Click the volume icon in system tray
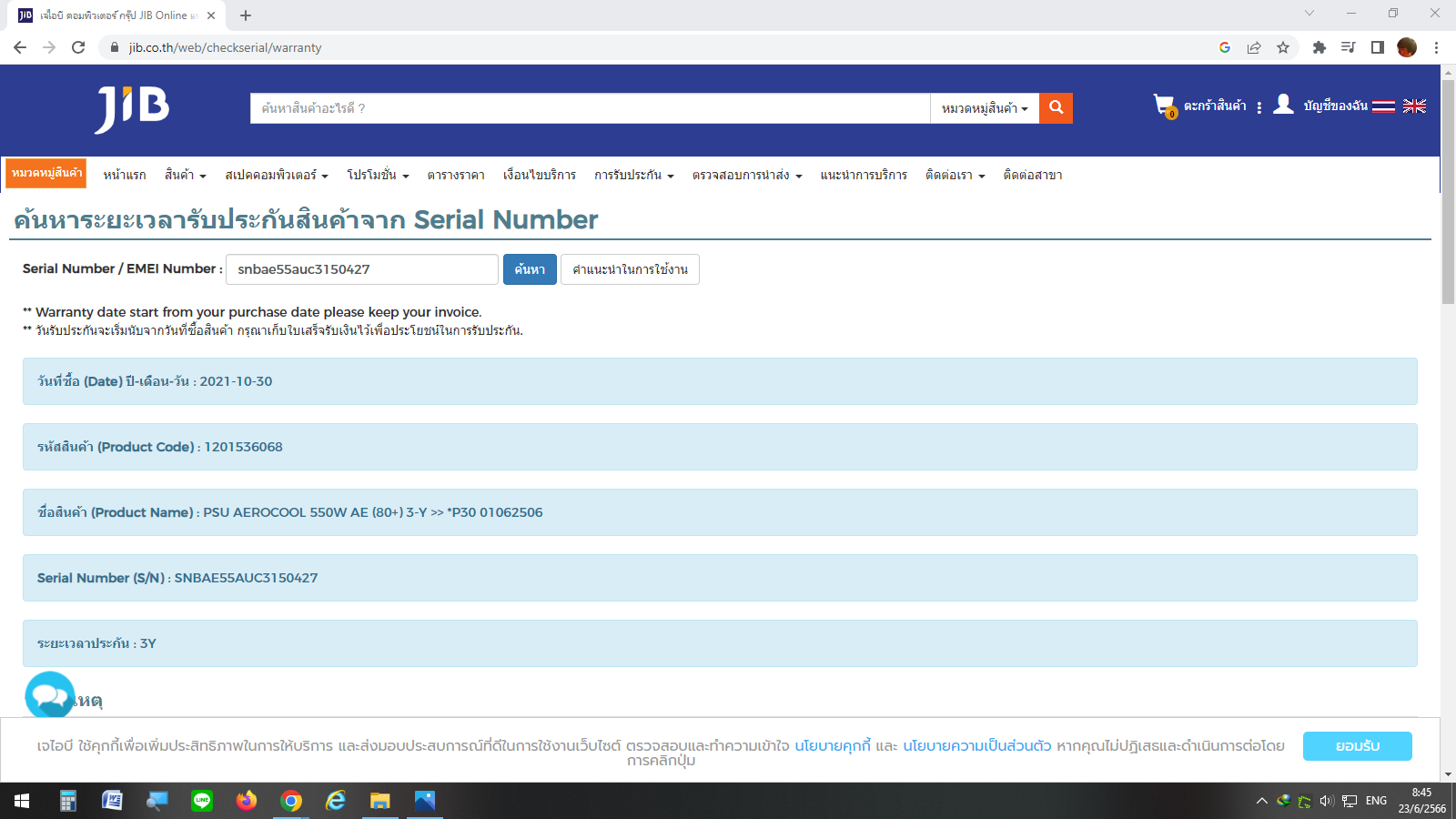This screenshot has height=819, width=1456. pos(1327,801)
